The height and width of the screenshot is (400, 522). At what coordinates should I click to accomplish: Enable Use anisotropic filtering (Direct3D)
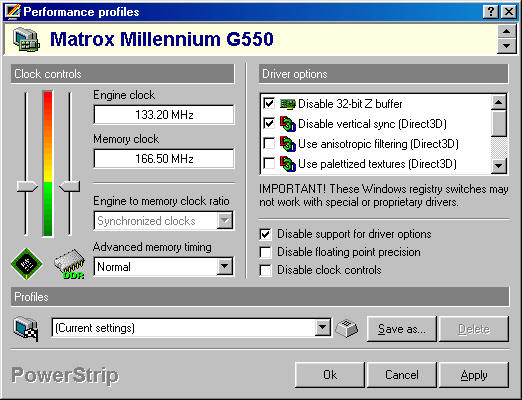coord(269,144)
